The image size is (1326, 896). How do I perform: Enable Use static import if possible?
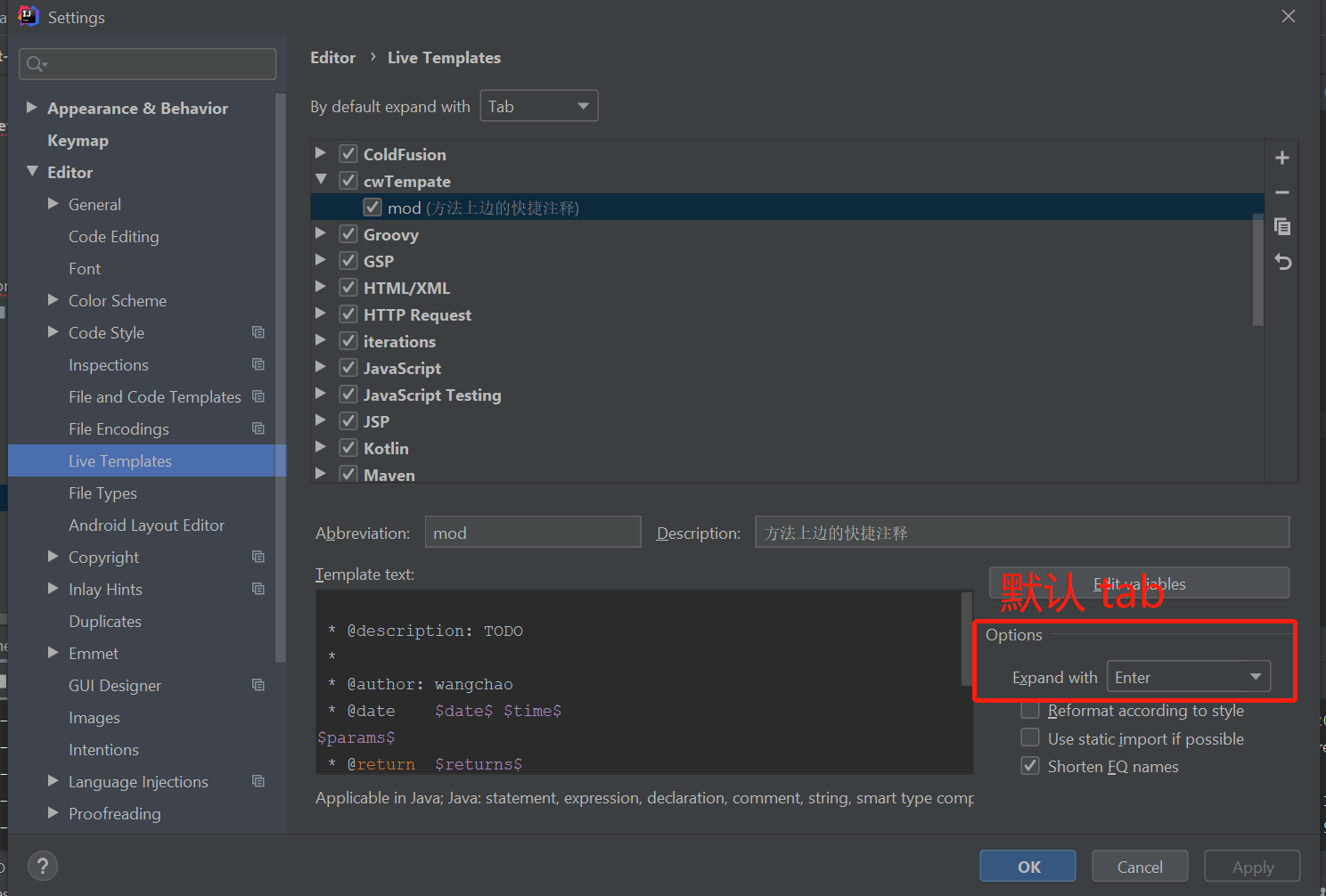1030,737
